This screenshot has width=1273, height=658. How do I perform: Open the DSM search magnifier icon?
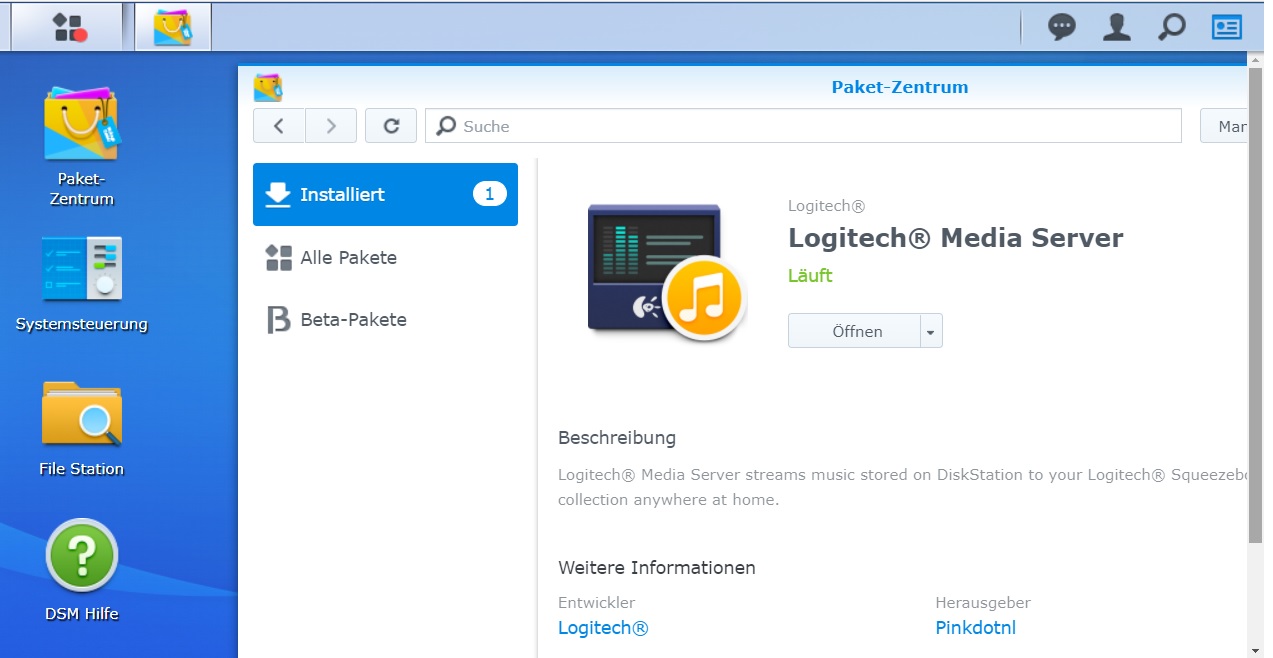[x=1171, y=27]
